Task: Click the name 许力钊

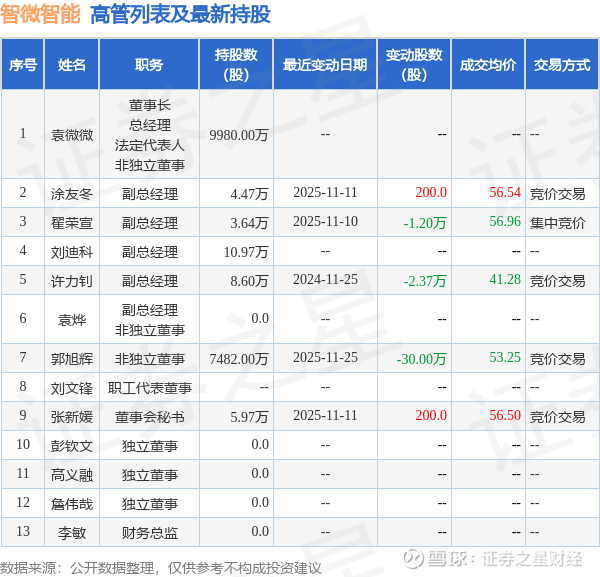Action: click(72, 281)
